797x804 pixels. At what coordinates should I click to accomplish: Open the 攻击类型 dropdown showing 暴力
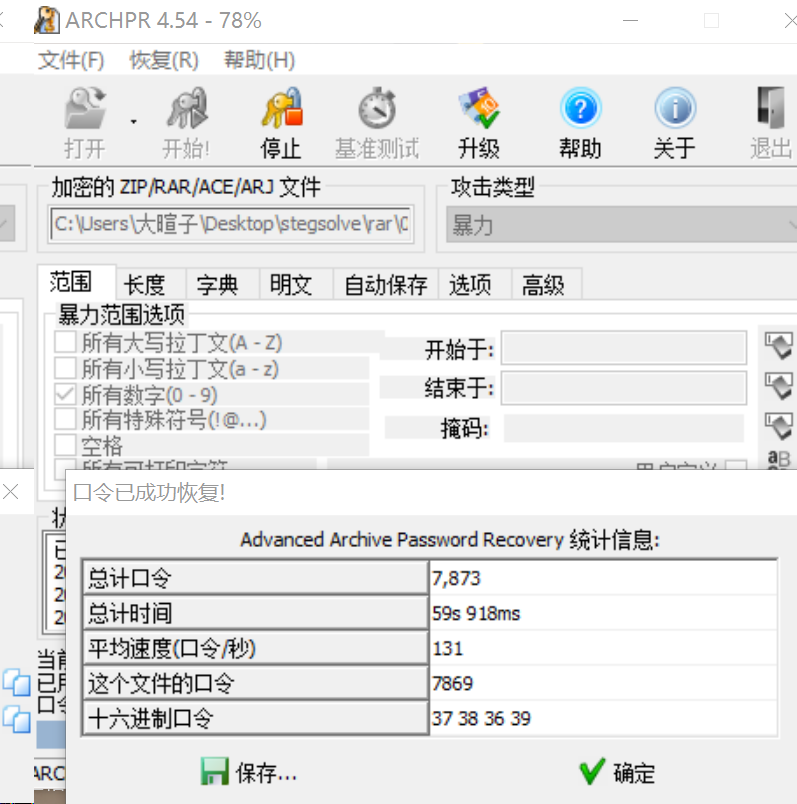point(621,224)
